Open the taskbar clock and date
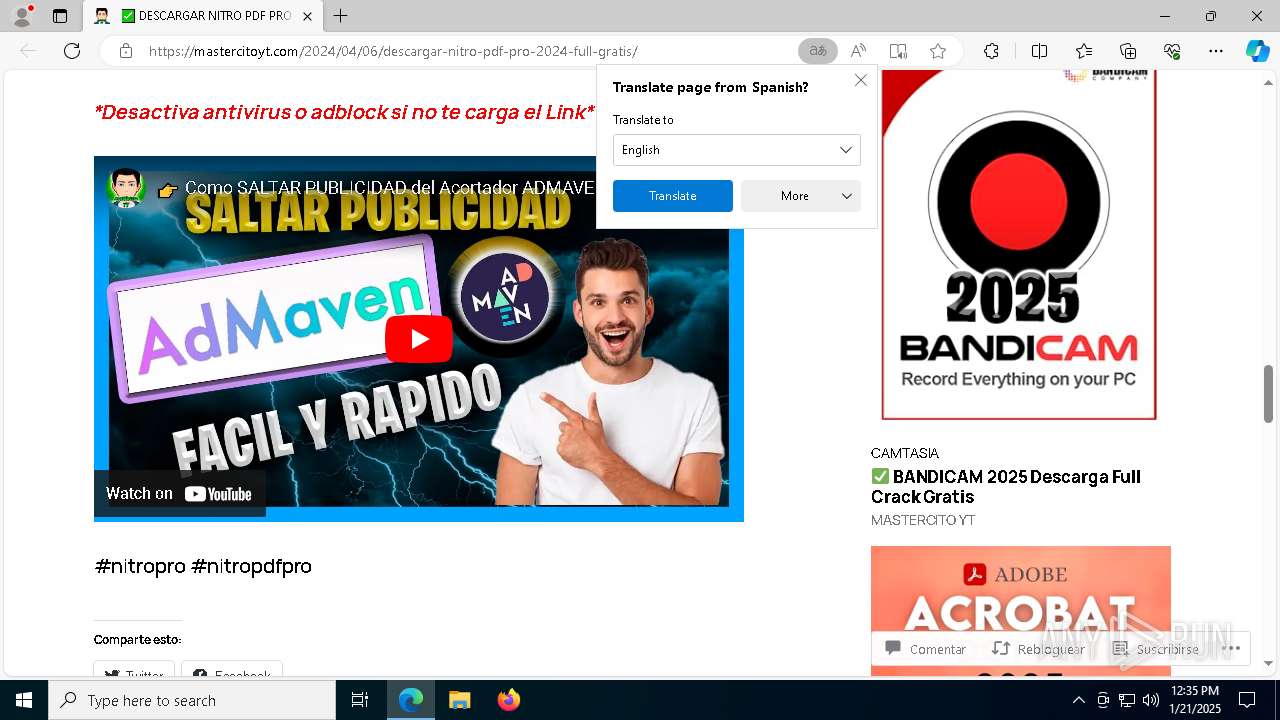Screen dimensions: 1280x720 click(1196, 700)
